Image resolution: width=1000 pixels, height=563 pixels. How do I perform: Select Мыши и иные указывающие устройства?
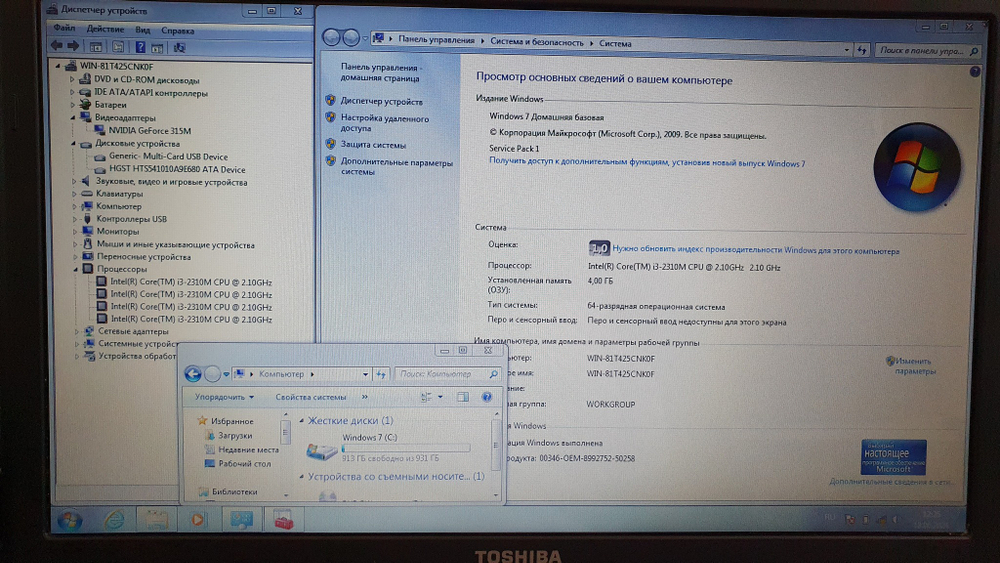pyautogui.click(x=175, y=244)
